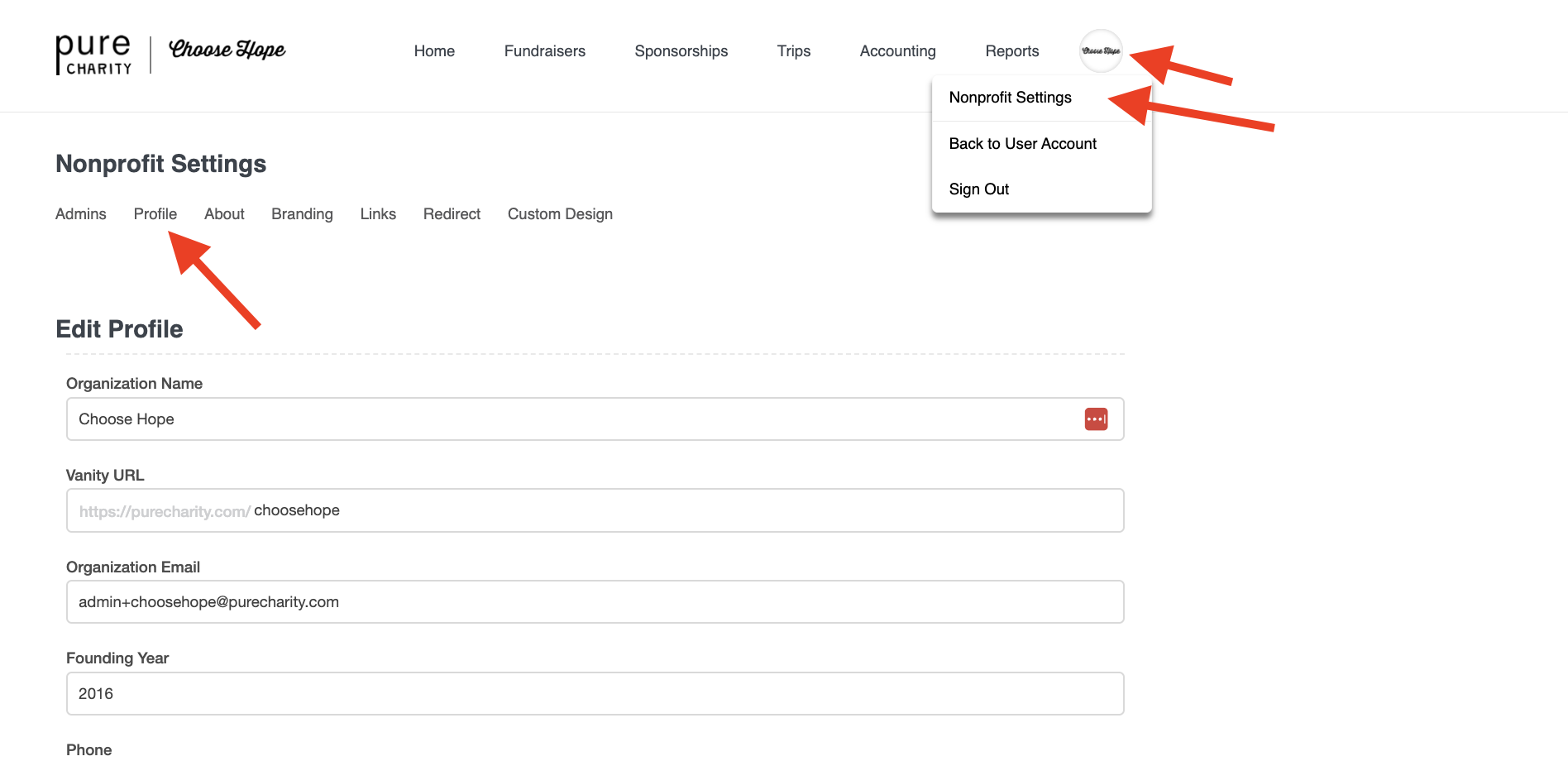Viewport: 1568px width, 761px height.
Task: Switch to the Admins tab
Action: tap(81, 214)
